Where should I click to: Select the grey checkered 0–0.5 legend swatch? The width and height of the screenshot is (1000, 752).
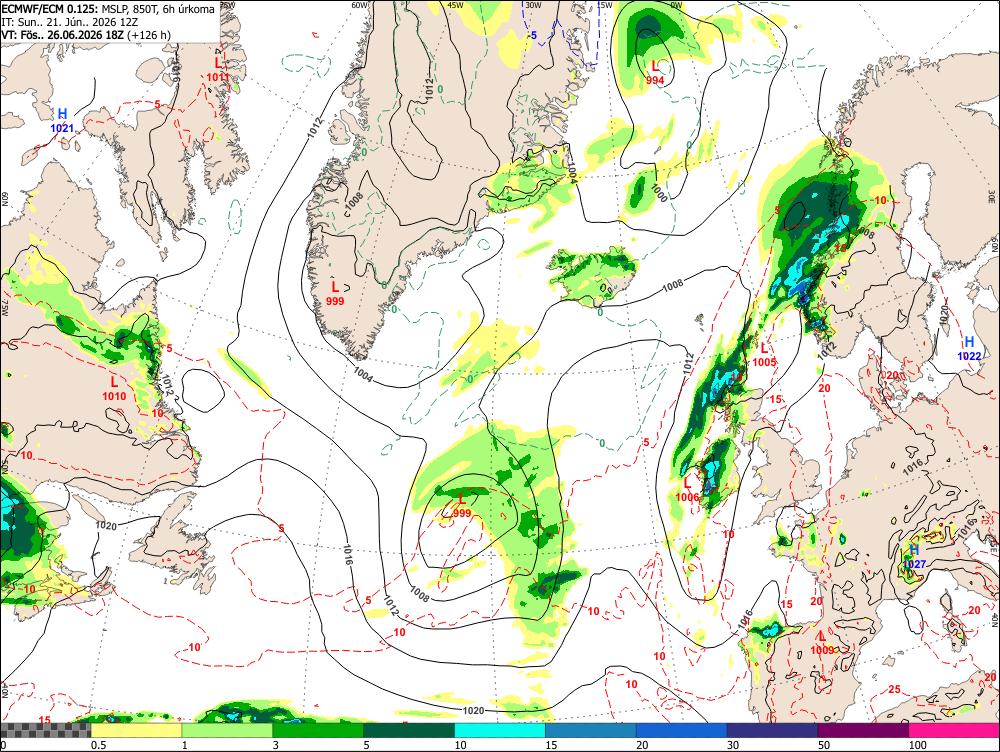45,730
